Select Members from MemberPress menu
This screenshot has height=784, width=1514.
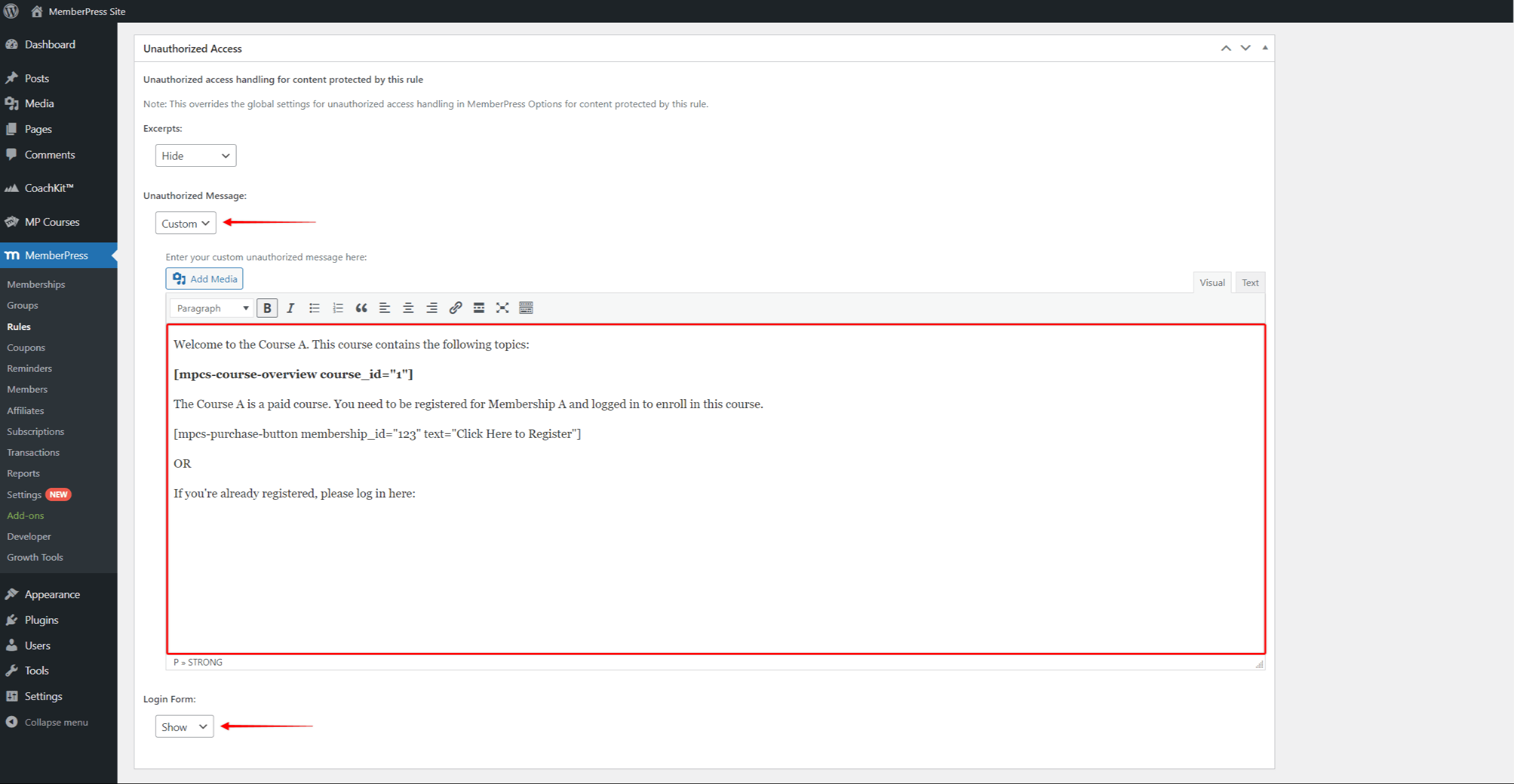(28, 389)
